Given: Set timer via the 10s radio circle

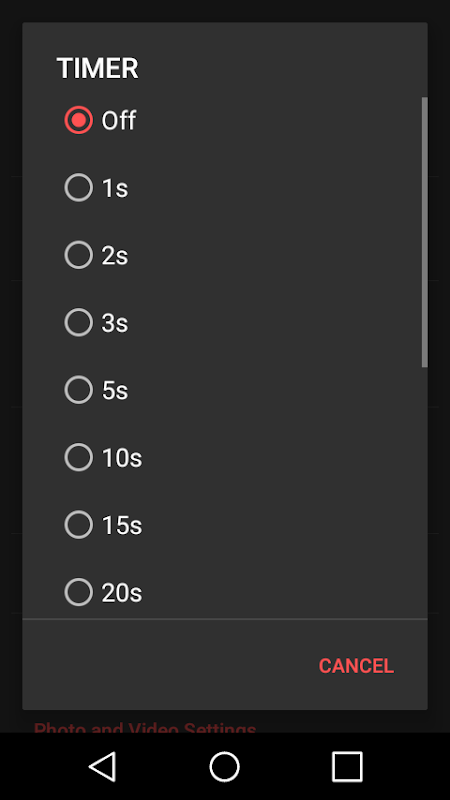Looking at the screenshot, I should click(x=79, y=457).
